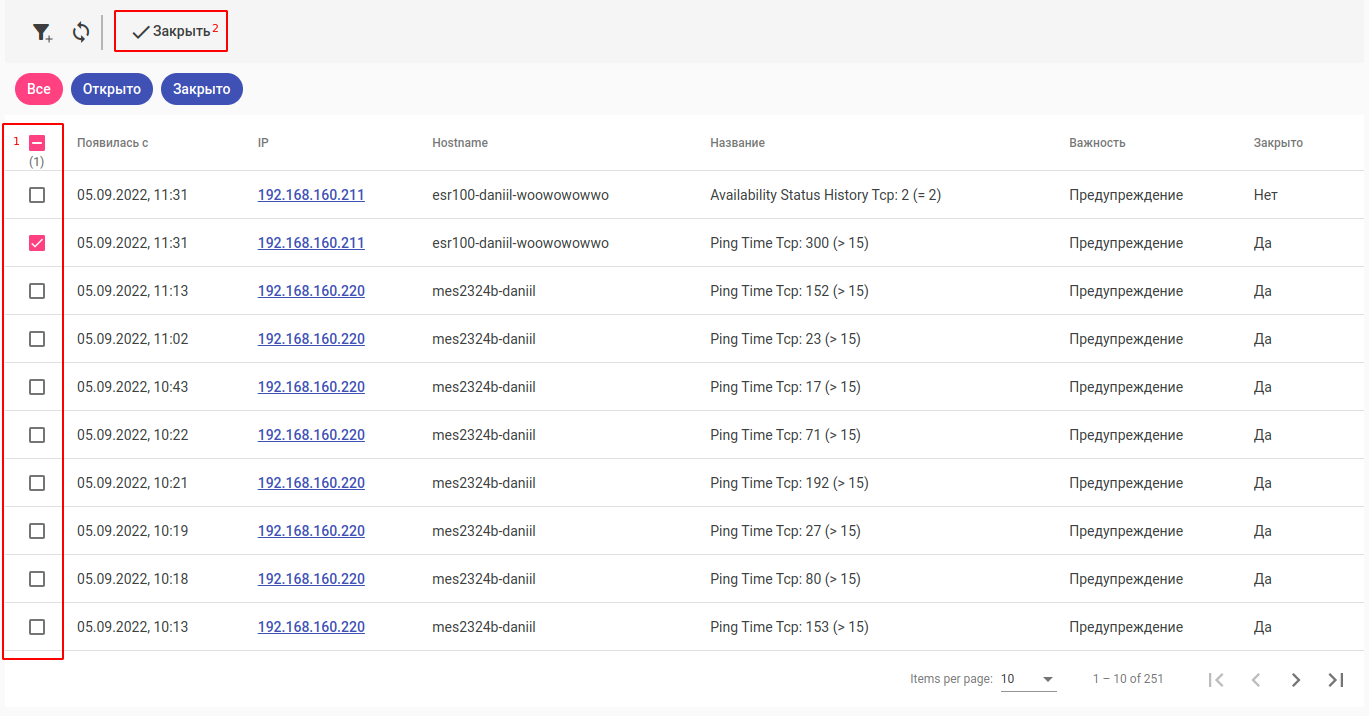Show only Открыто alarms
The image size is (1369, 716).
(112, 89)
